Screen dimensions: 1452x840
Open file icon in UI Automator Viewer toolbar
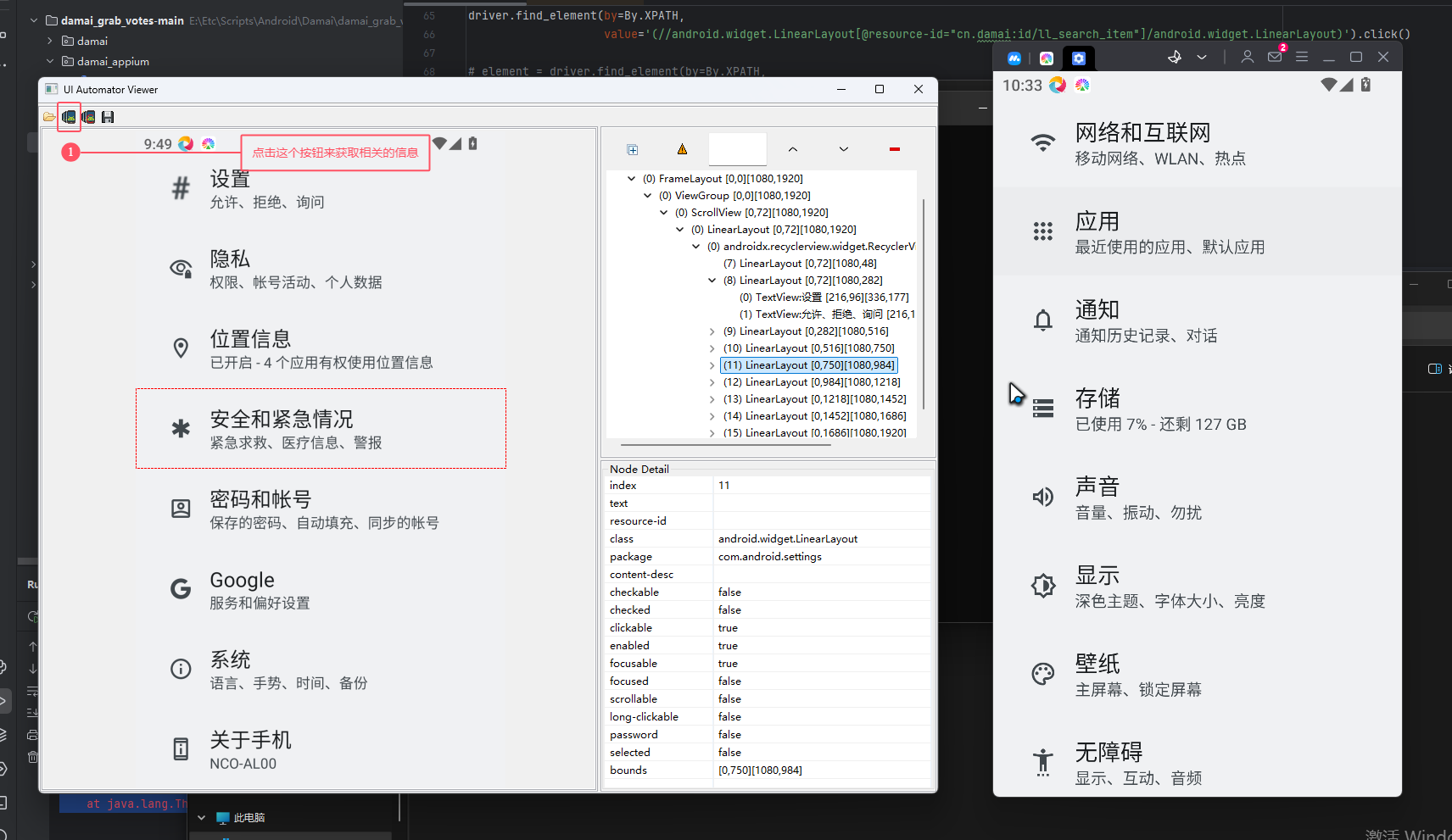[x=50, y=117]
